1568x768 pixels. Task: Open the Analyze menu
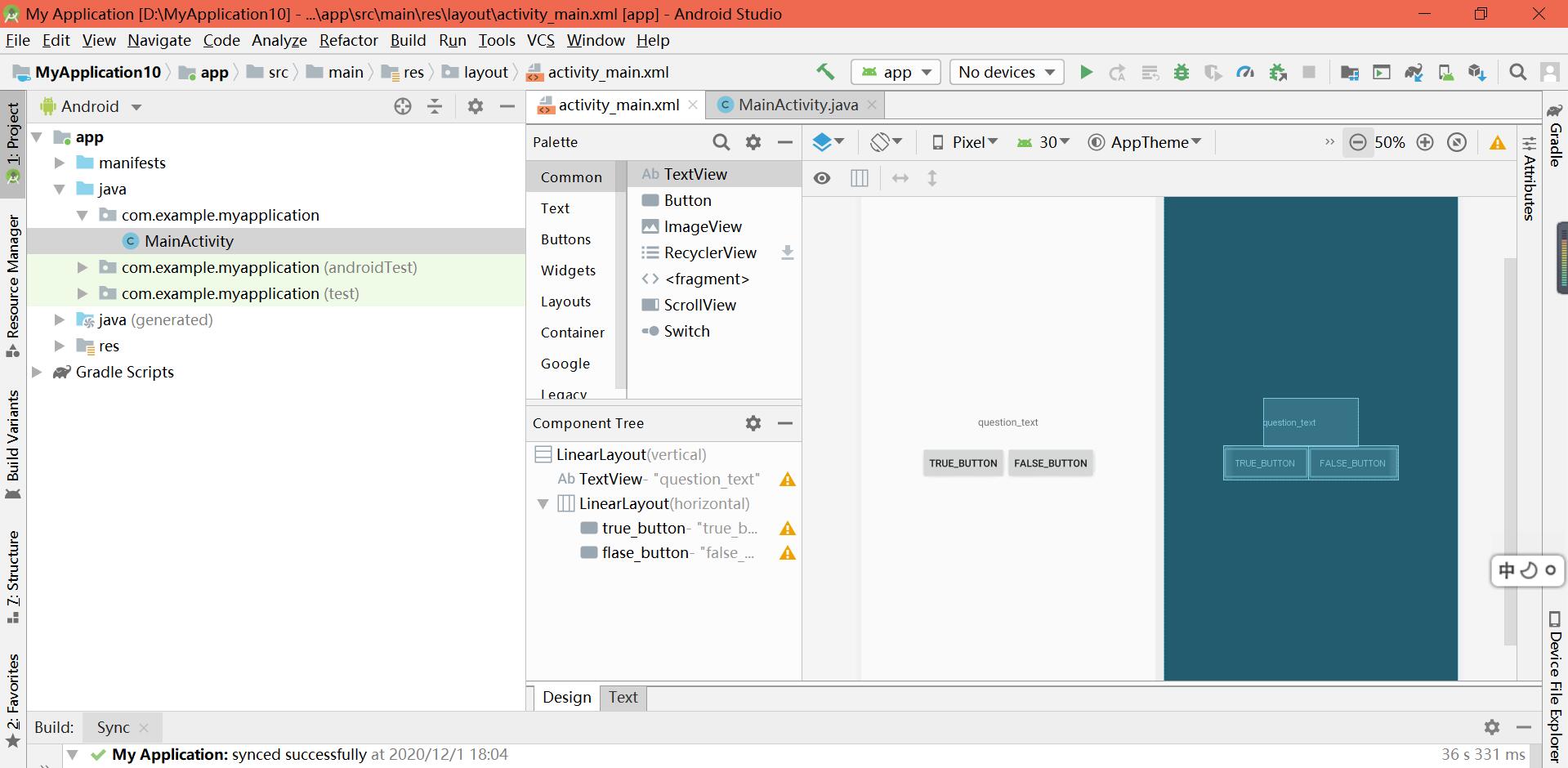click(279, 40)
